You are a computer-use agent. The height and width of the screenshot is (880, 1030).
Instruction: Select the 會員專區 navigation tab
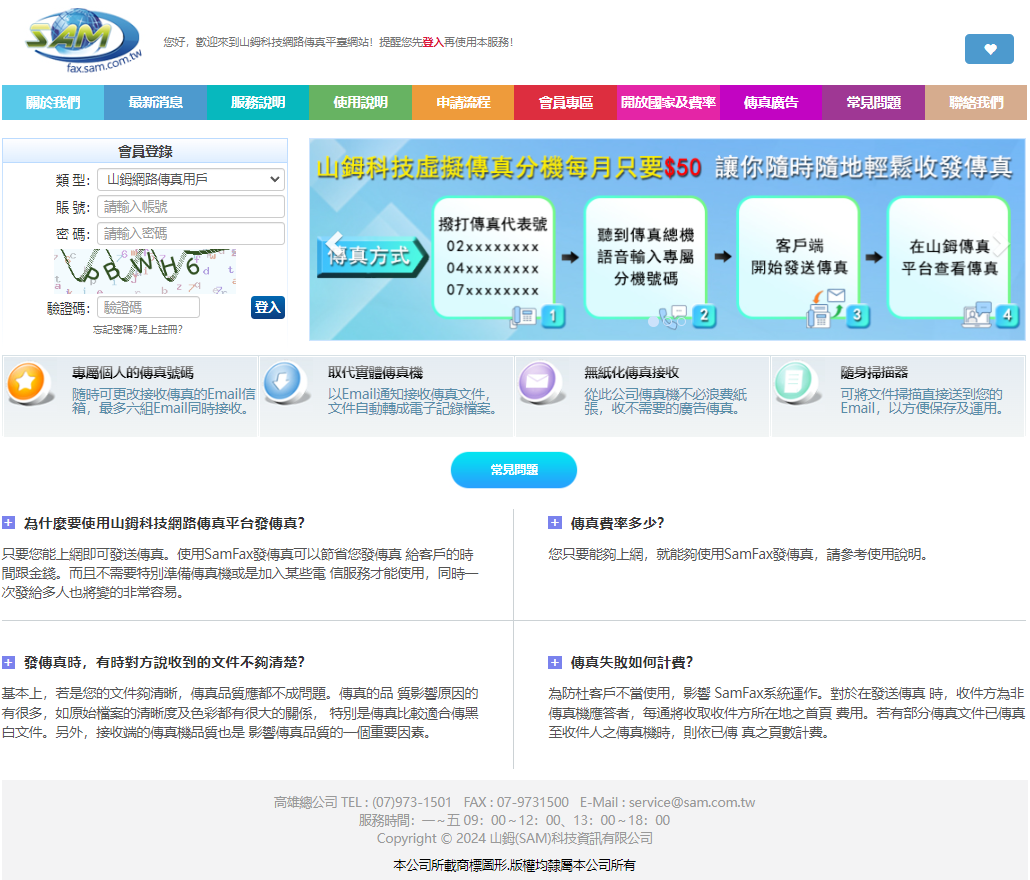(566, 103)
